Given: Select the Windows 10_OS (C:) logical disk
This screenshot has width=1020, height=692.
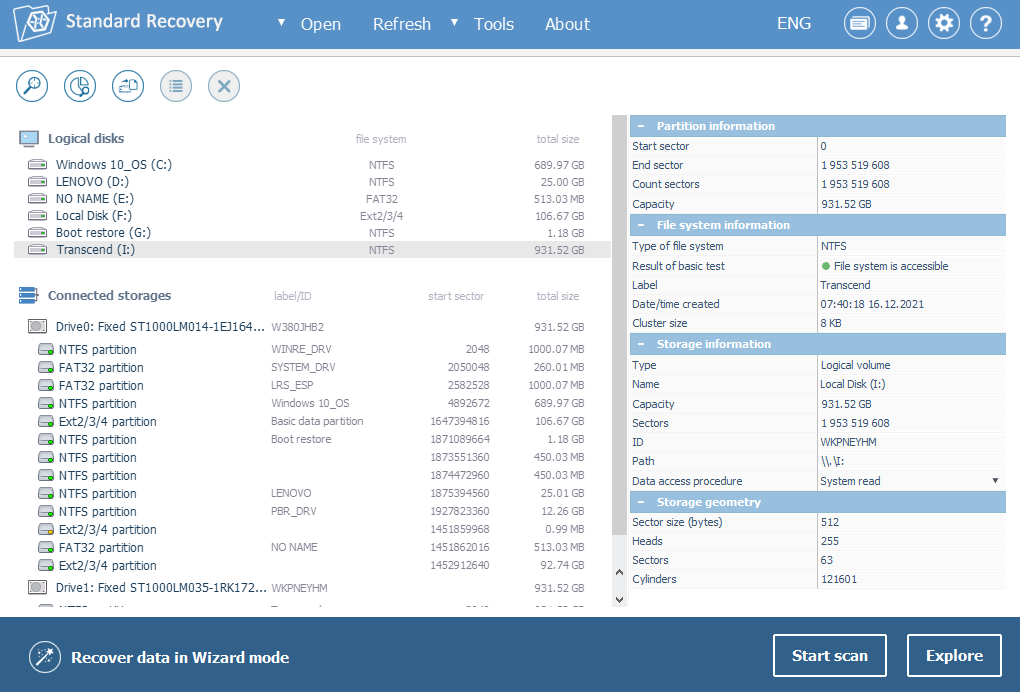Looking at the screenshot, I should 113,165.
